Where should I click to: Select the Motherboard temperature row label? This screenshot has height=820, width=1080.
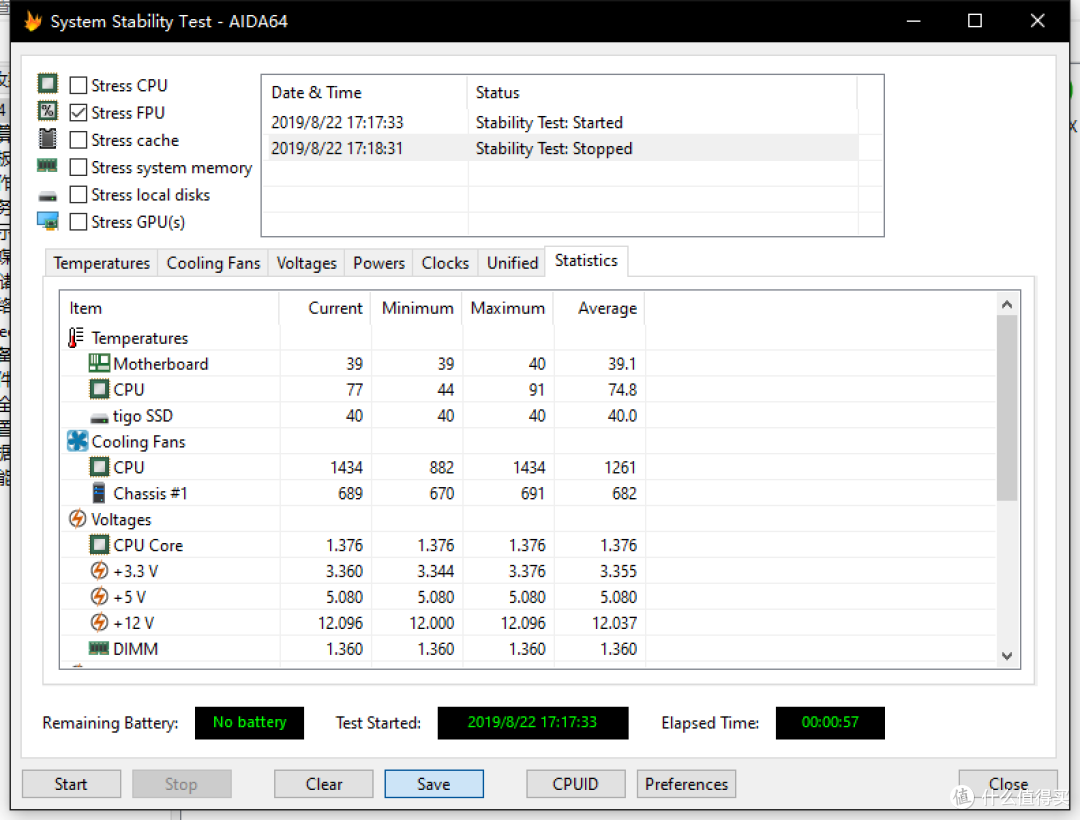point(160,364)
